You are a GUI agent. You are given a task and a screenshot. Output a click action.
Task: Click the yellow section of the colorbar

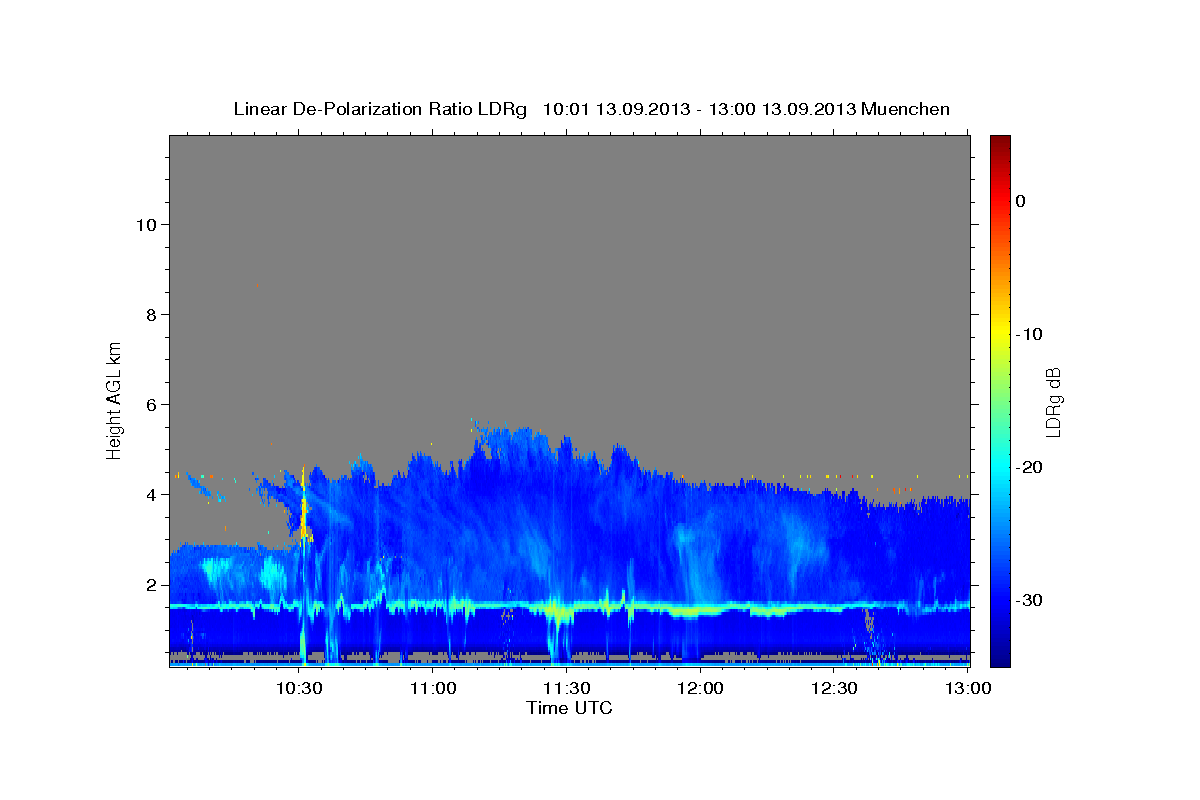click(1000, 334)
